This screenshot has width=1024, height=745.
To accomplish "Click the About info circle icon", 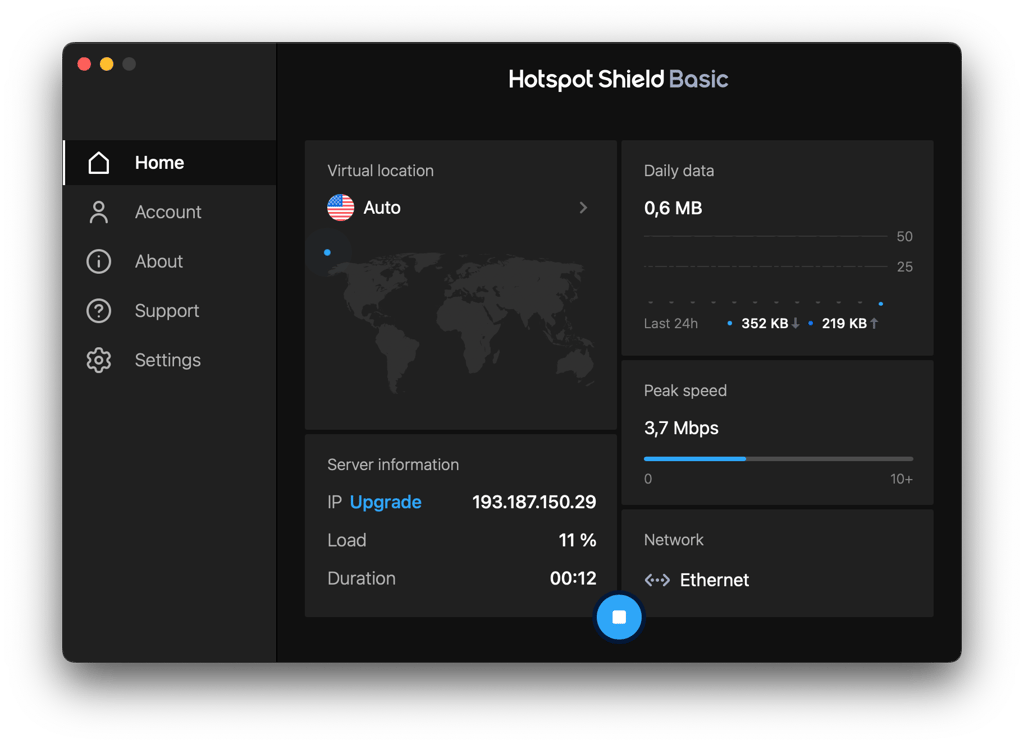I will 99,261.
